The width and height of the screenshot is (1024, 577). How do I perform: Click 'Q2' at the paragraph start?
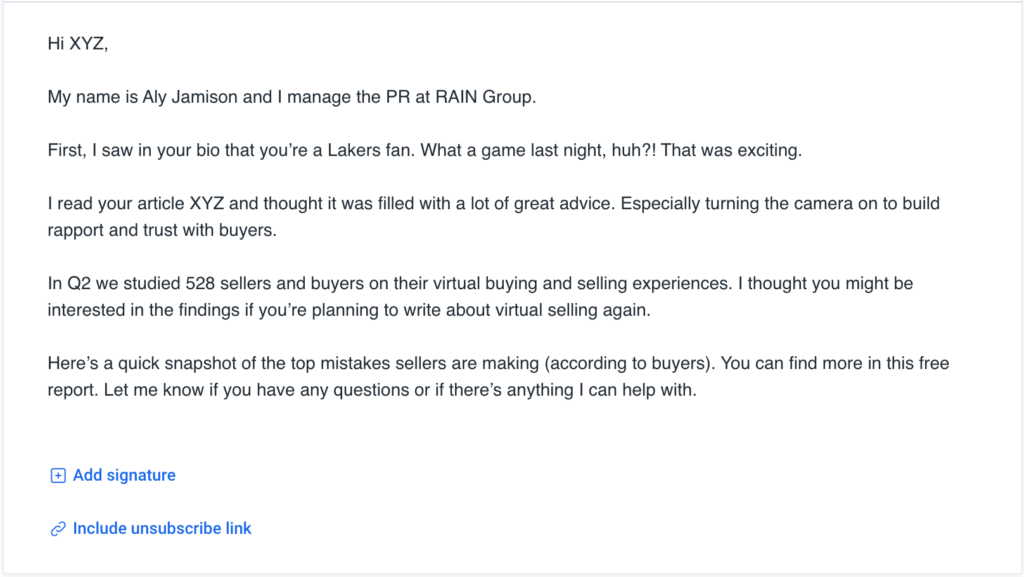(x=78, y=284)
